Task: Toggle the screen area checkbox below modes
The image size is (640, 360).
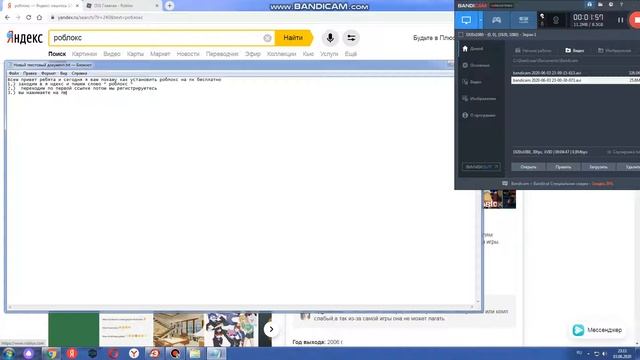Action: pyautogui.click(x=461, y=35)
